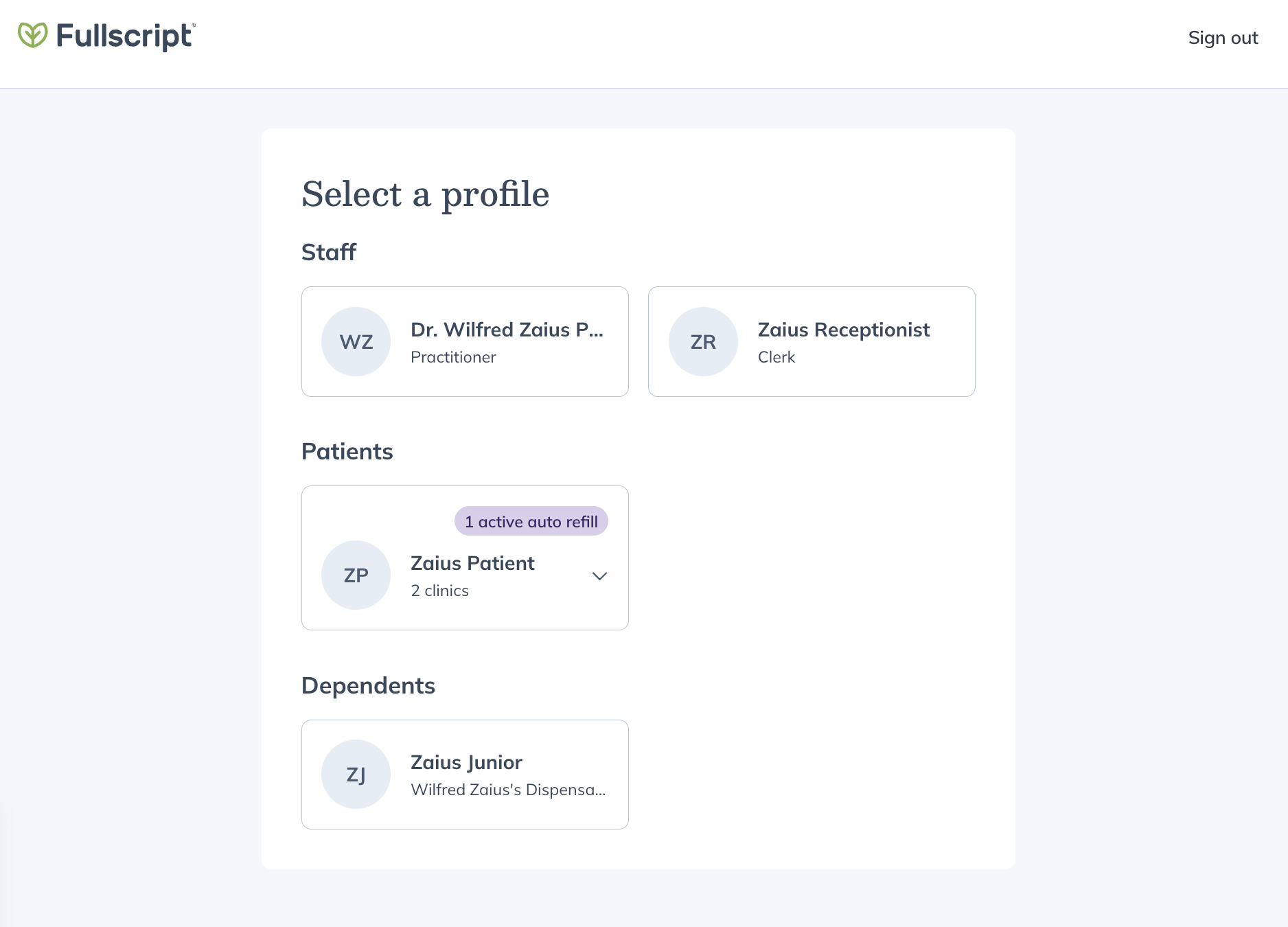Click the Practitioner role label
Viewport: 1288px width, 927px height.
(453, 358)
